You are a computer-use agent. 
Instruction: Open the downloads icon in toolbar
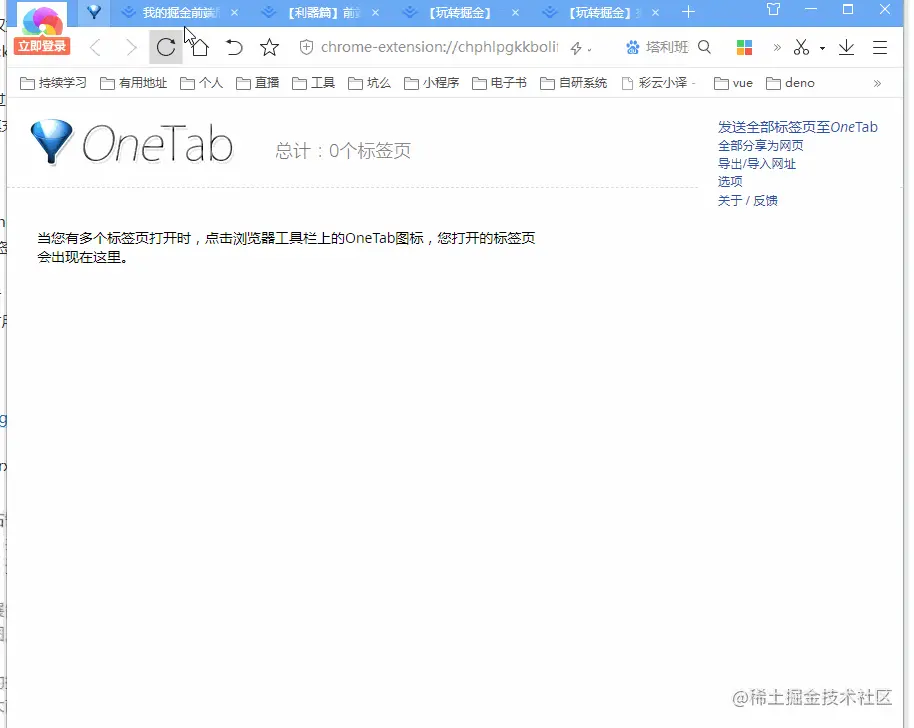tap(846, 47)
